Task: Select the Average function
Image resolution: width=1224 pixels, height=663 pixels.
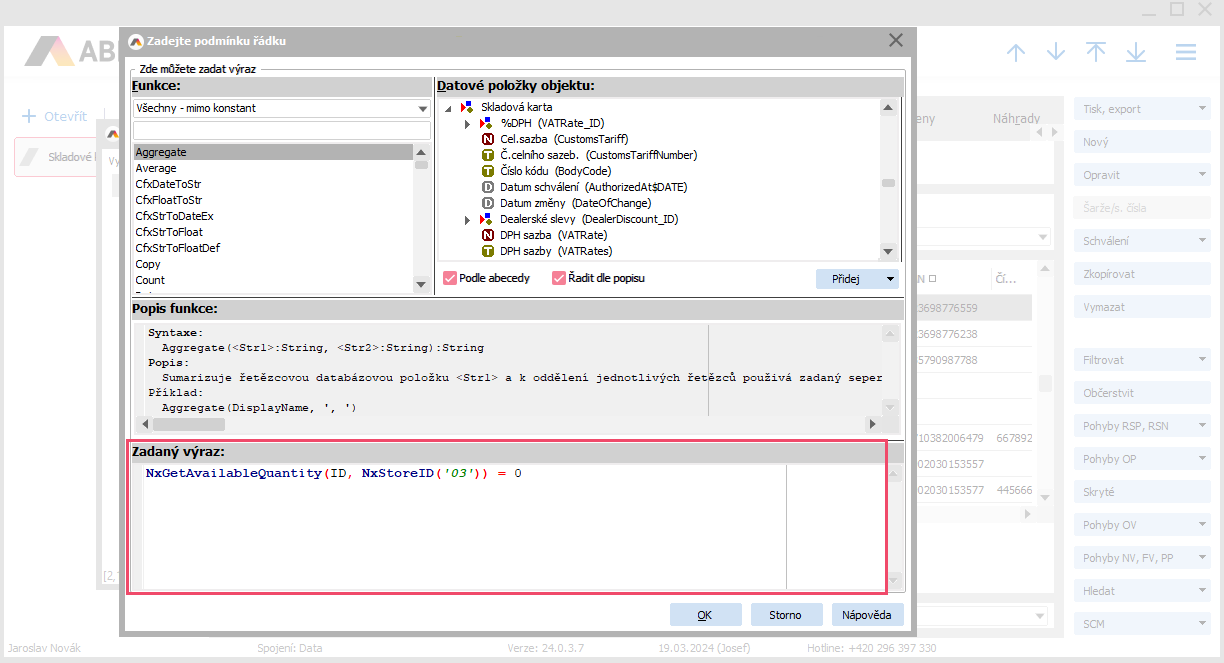Action: pyautogui.click(x=273, y=168)
